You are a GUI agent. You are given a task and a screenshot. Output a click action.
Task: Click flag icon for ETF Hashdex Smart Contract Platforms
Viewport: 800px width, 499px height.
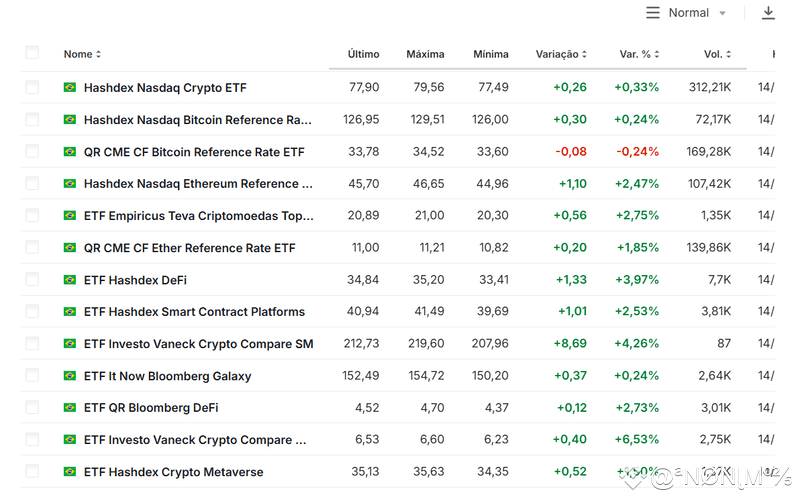[x=70, y=312]
